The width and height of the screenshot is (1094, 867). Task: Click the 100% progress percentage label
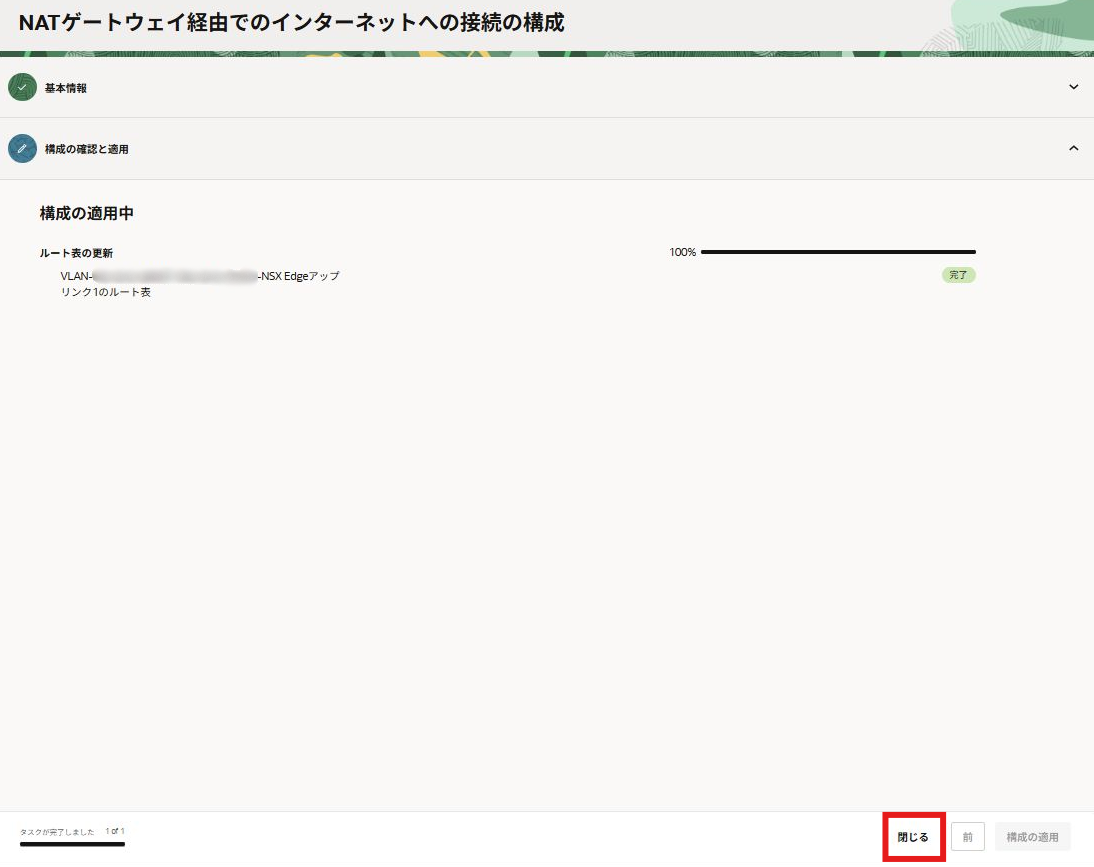pyautogui.click(x=682, y=252)
